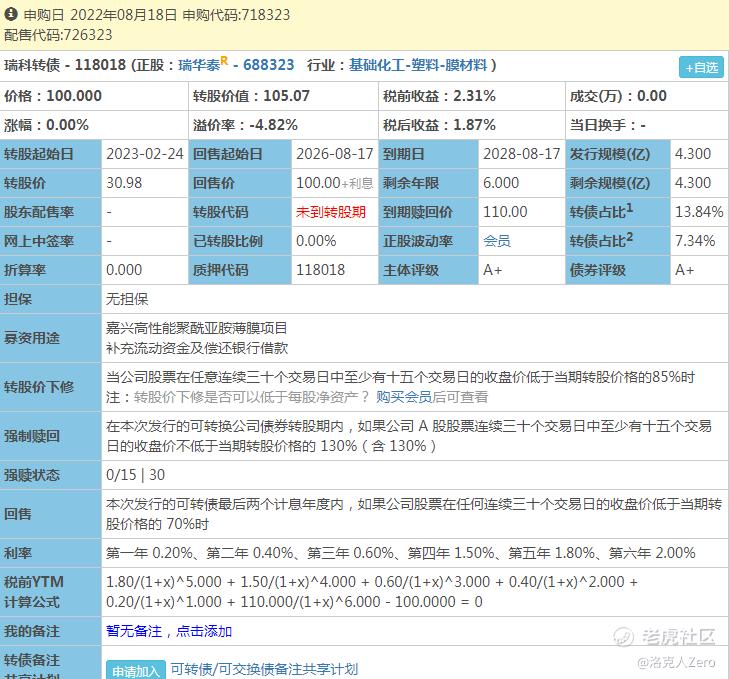This screenshot has width=729, height=679.
Task: Click the 发行规模(亿) value 4.300
Action: pos(693,154)
